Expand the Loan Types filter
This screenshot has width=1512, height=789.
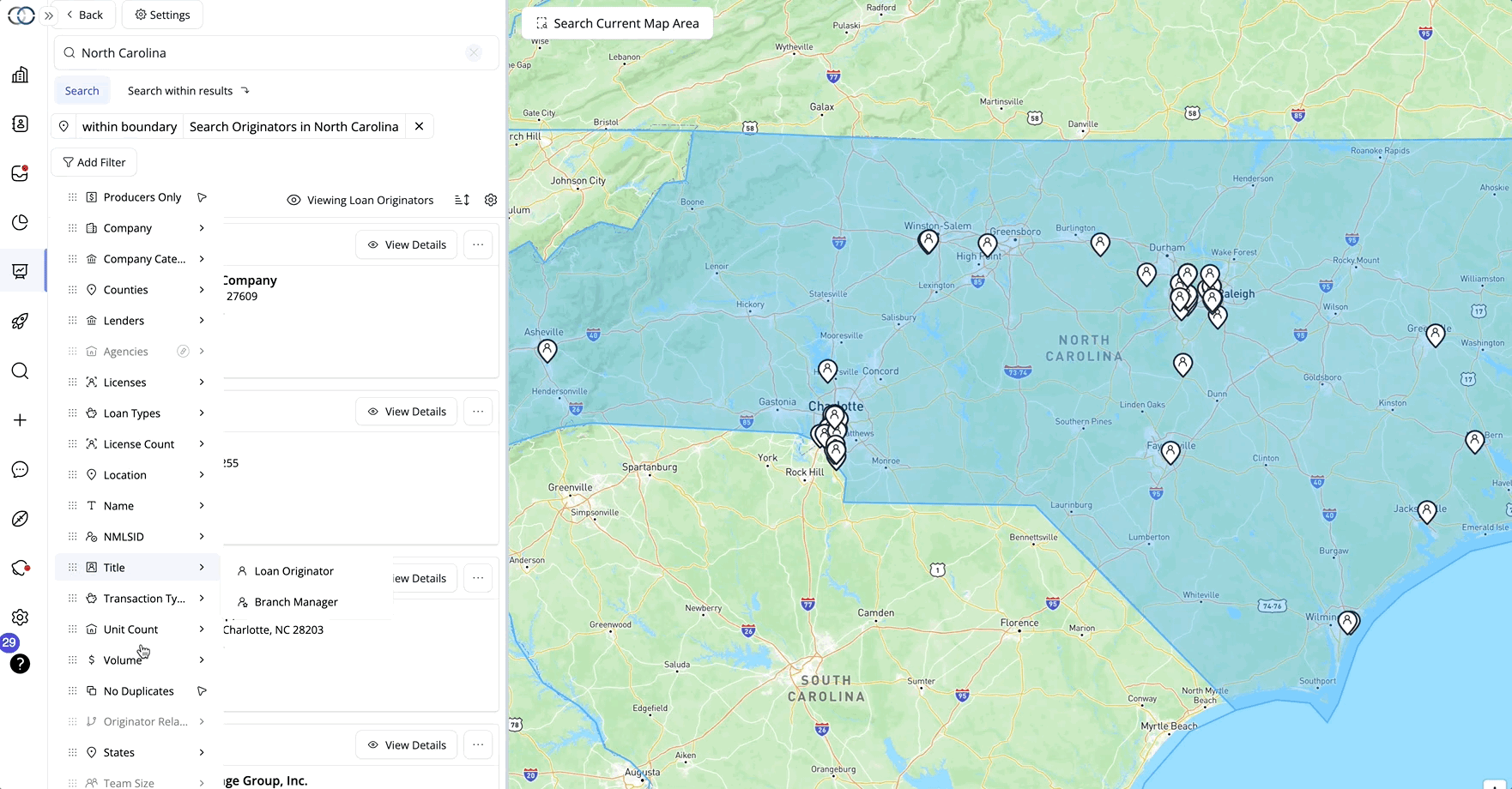pos(201,413)
